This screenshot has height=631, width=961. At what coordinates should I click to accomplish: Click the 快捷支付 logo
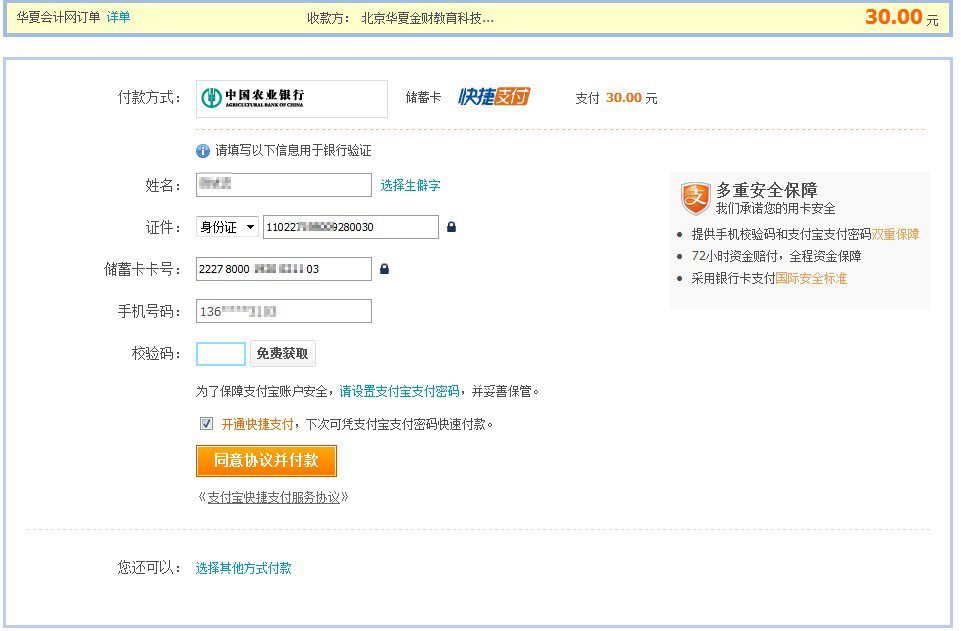(494, 97)
